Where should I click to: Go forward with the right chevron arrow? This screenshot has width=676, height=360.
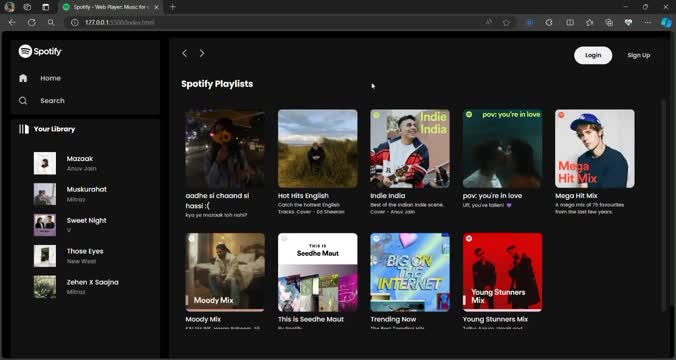202,53
